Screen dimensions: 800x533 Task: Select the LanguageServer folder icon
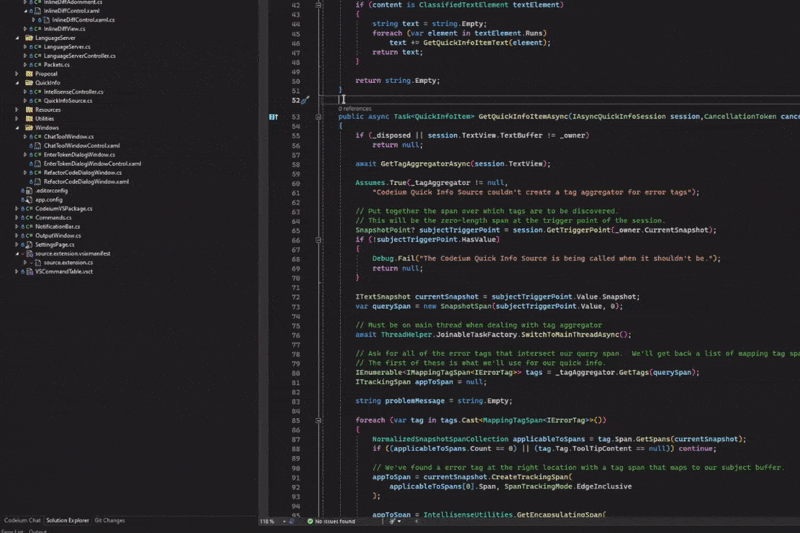(x=29, y=38)
